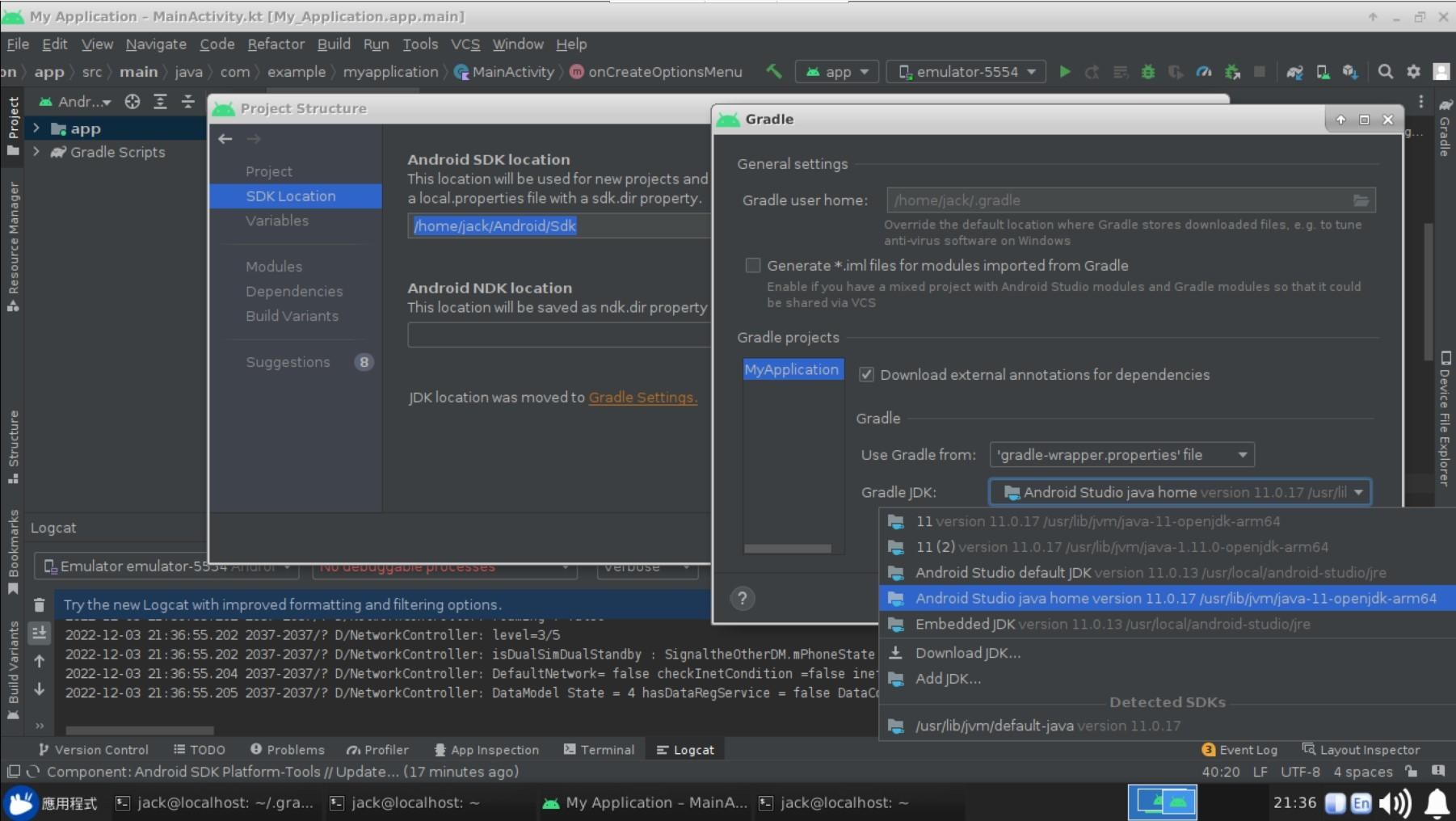1456x821 pixels.
Task: Click the help button in the Gradle dialog
Action: point(743,598)
